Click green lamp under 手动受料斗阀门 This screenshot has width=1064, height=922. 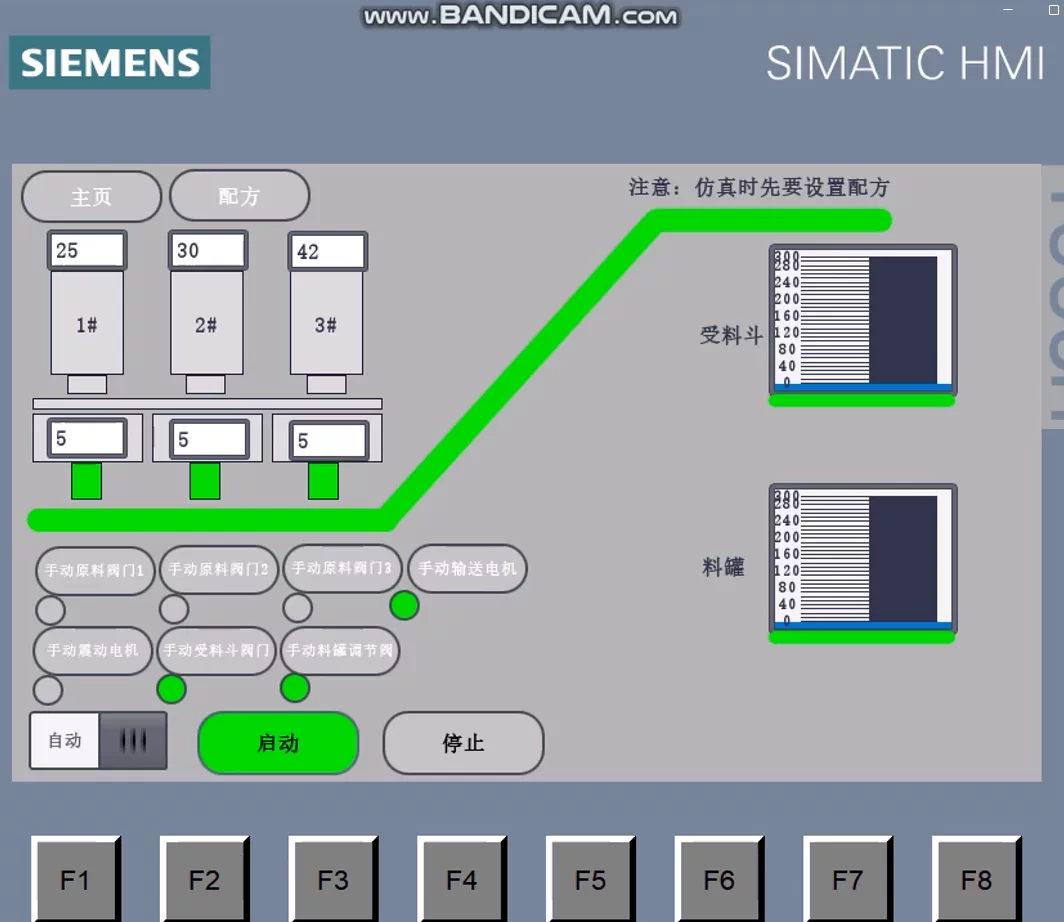pyautogui.click(x=172, y=689)
